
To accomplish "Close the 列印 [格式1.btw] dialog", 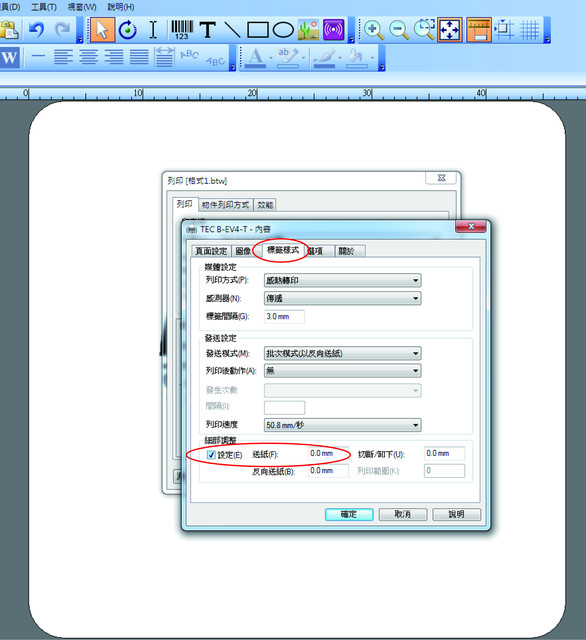I will (x=441, y=178).
